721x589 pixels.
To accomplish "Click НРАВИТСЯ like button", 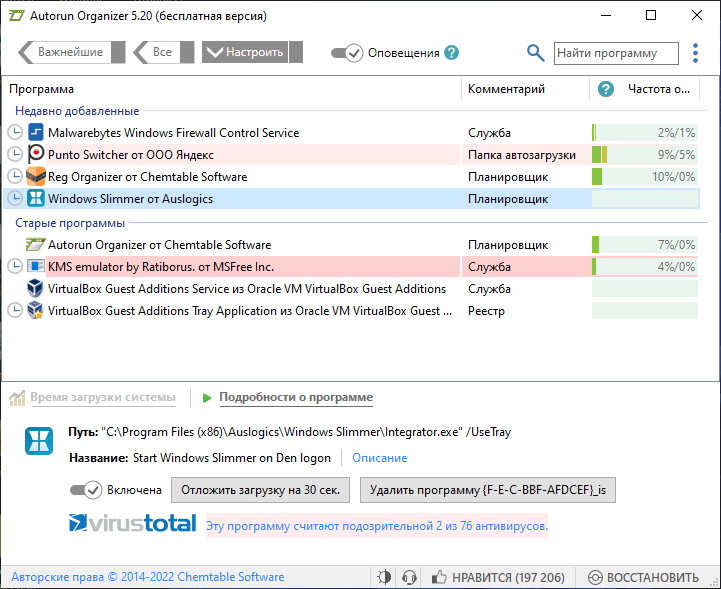I will (498, 577).
